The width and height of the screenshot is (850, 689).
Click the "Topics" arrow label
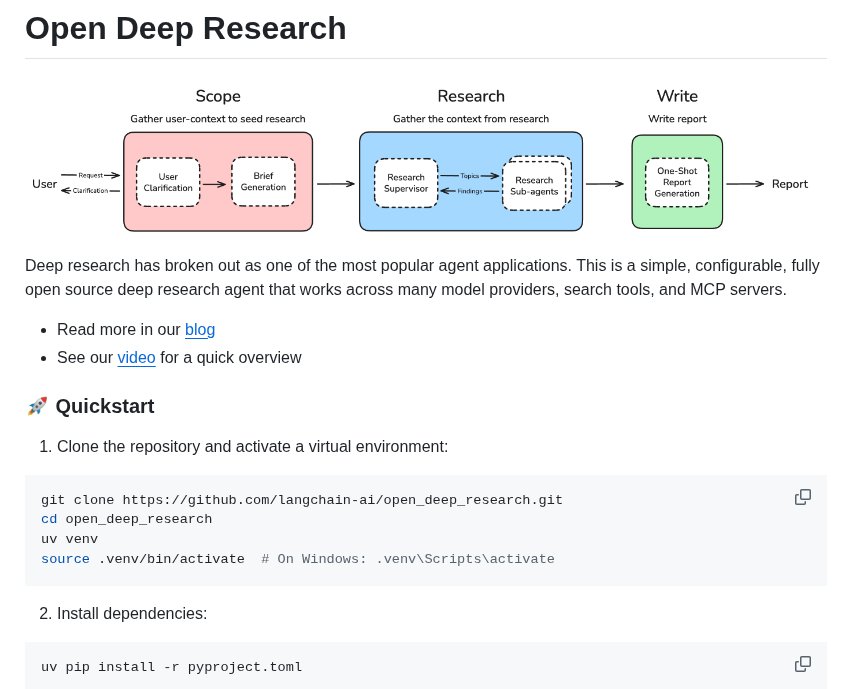(469, 176)
